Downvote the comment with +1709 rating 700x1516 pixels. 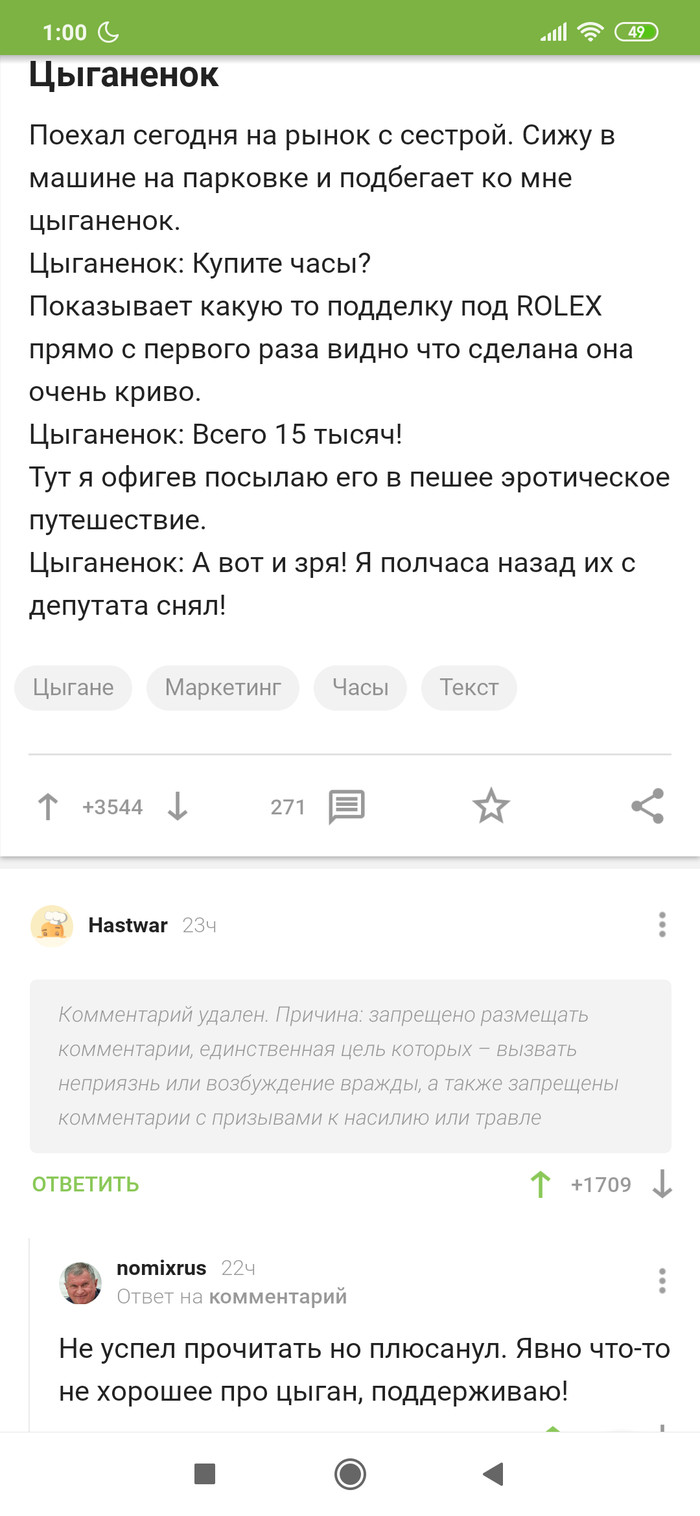click(x=662, y=1183)
